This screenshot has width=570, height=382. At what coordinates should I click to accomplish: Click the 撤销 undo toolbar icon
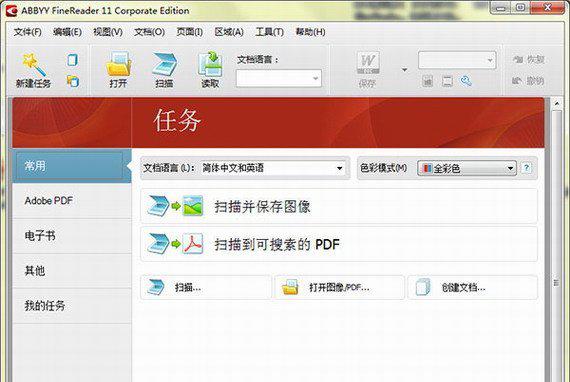coord(528,81)
